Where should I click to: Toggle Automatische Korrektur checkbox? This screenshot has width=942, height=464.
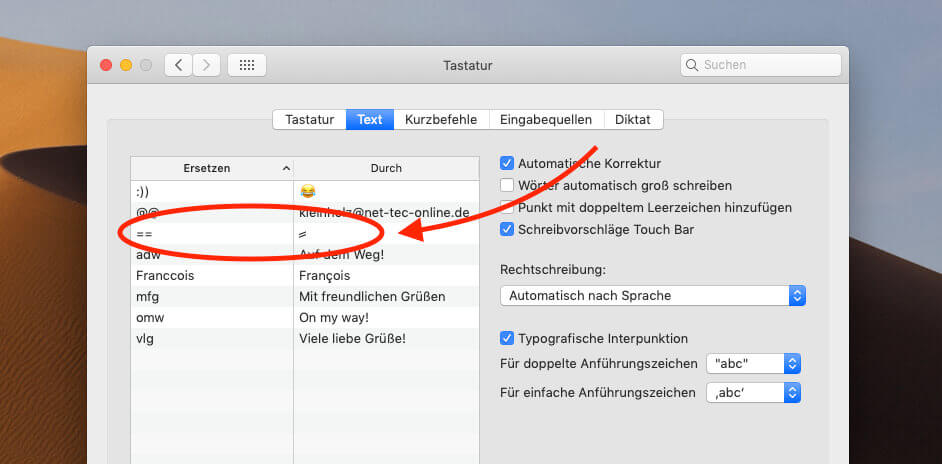click(x=507, y=163)
